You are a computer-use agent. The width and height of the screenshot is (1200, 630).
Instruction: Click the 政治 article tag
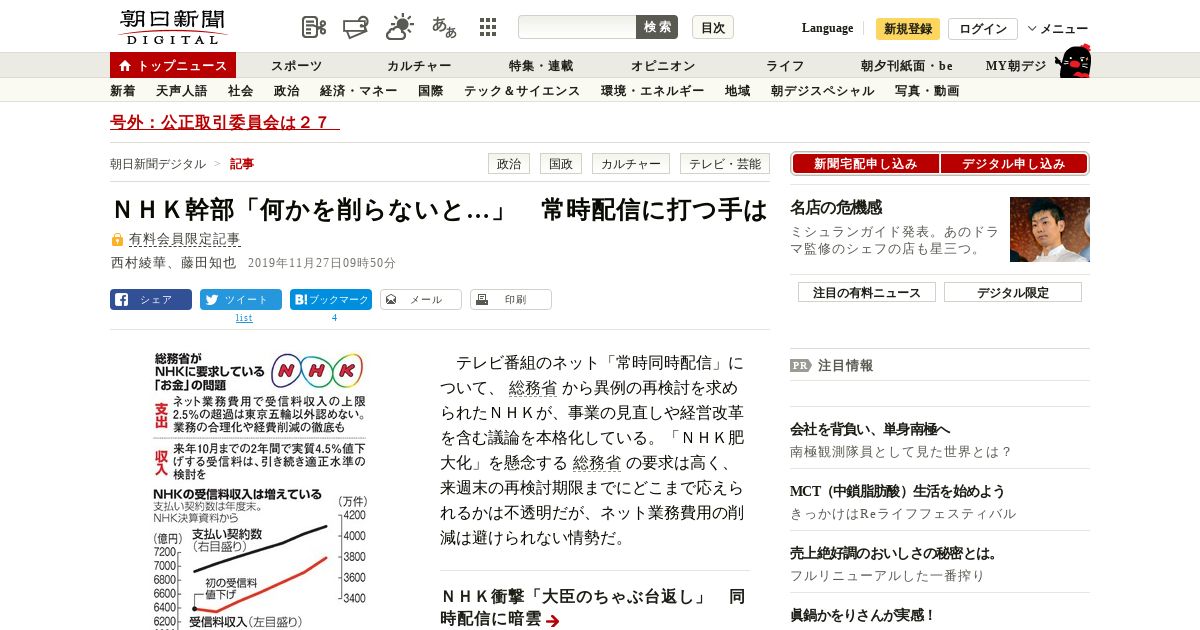point(509,164)
